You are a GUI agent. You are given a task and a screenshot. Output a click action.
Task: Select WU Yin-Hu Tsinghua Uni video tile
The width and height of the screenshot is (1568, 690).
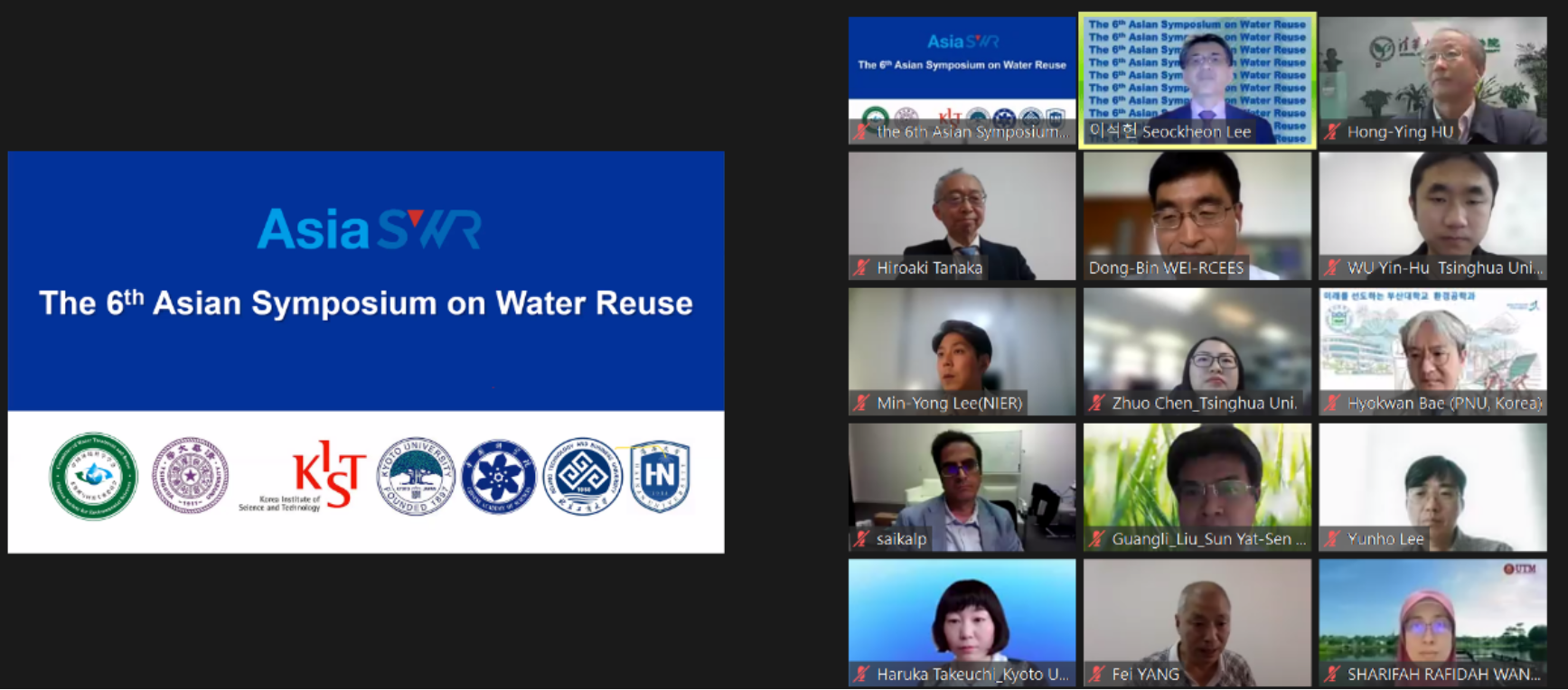[1432, 215]
